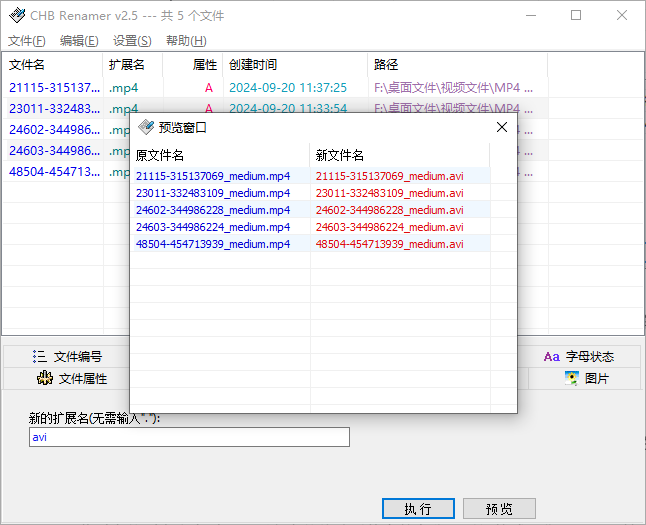The height and width of the screenshot is (525, 646).
Task: Open the 文件属性 tab
Action: coord(67,378)
